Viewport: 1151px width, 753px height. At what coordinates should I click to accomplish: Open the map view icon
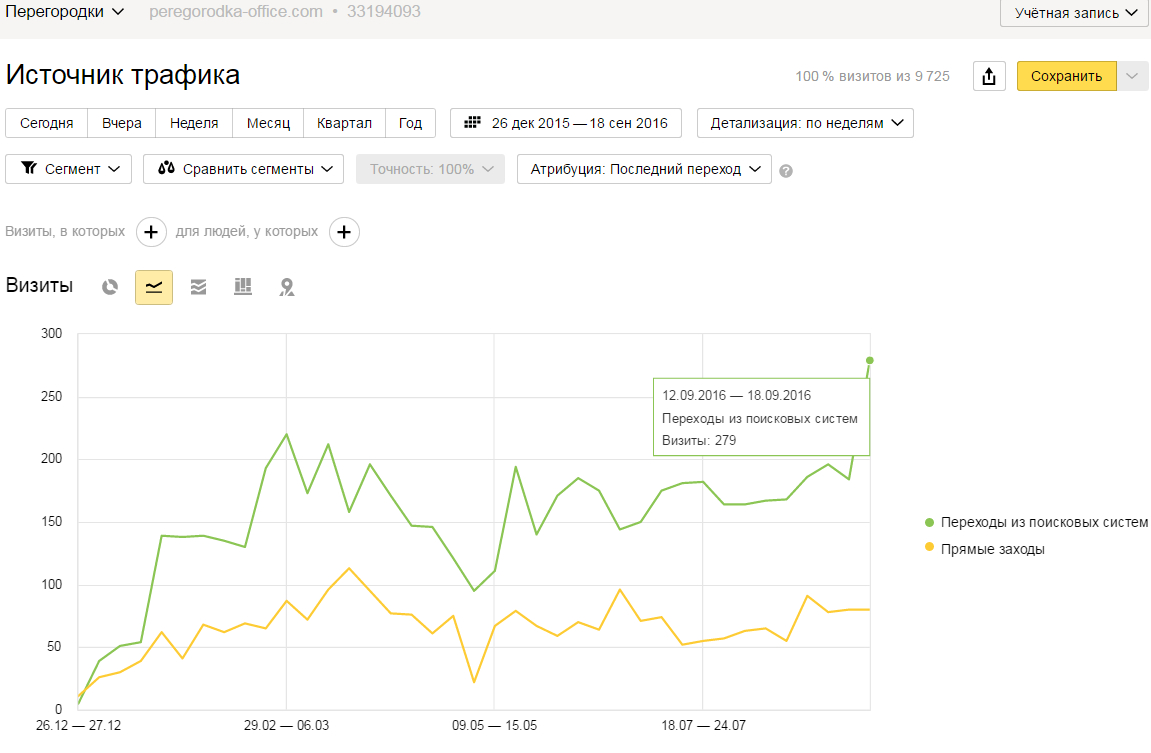(287, 287)
